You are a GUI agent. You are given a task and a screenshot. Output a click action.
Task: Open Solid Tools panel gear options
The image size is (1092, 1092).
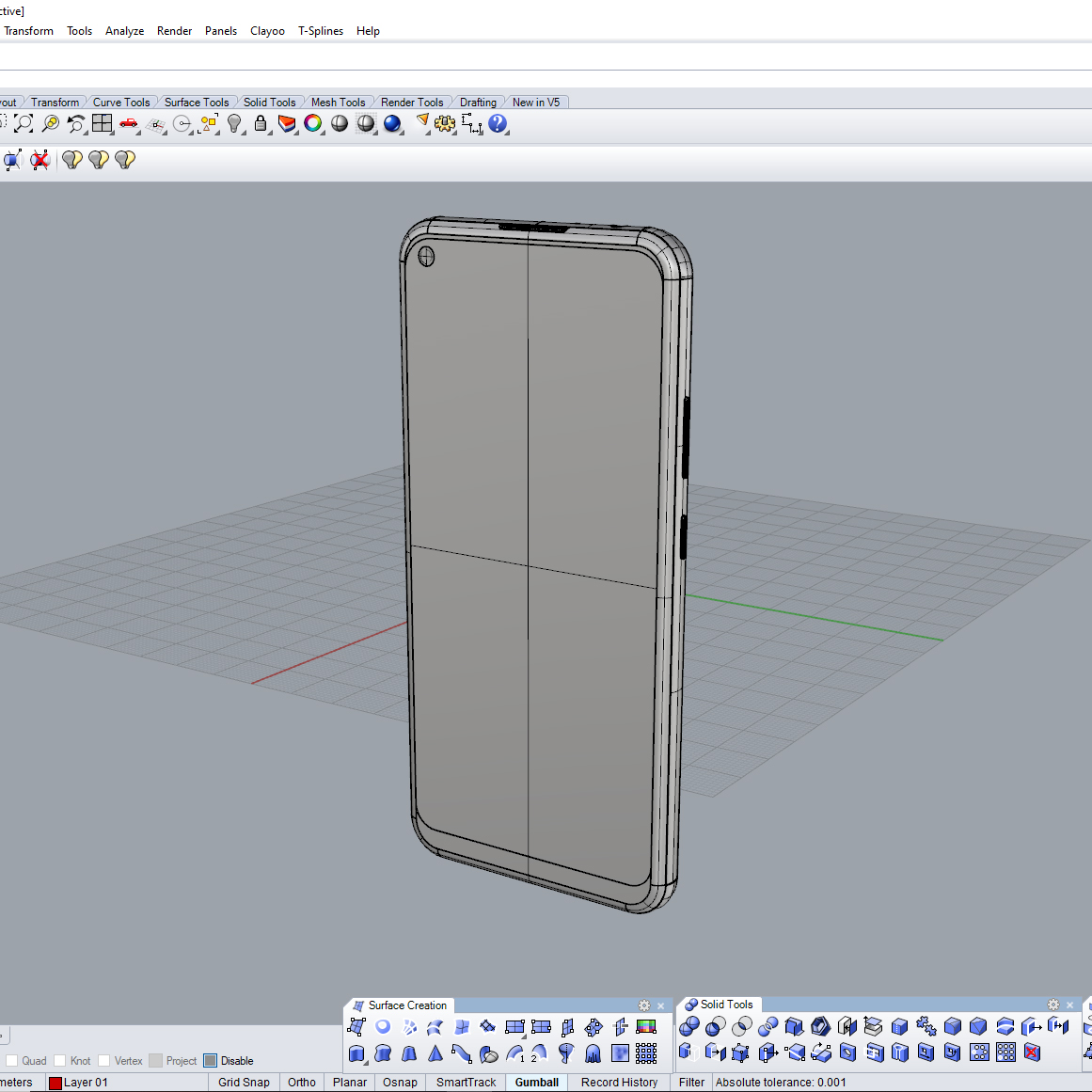tap(1053, 1005)
